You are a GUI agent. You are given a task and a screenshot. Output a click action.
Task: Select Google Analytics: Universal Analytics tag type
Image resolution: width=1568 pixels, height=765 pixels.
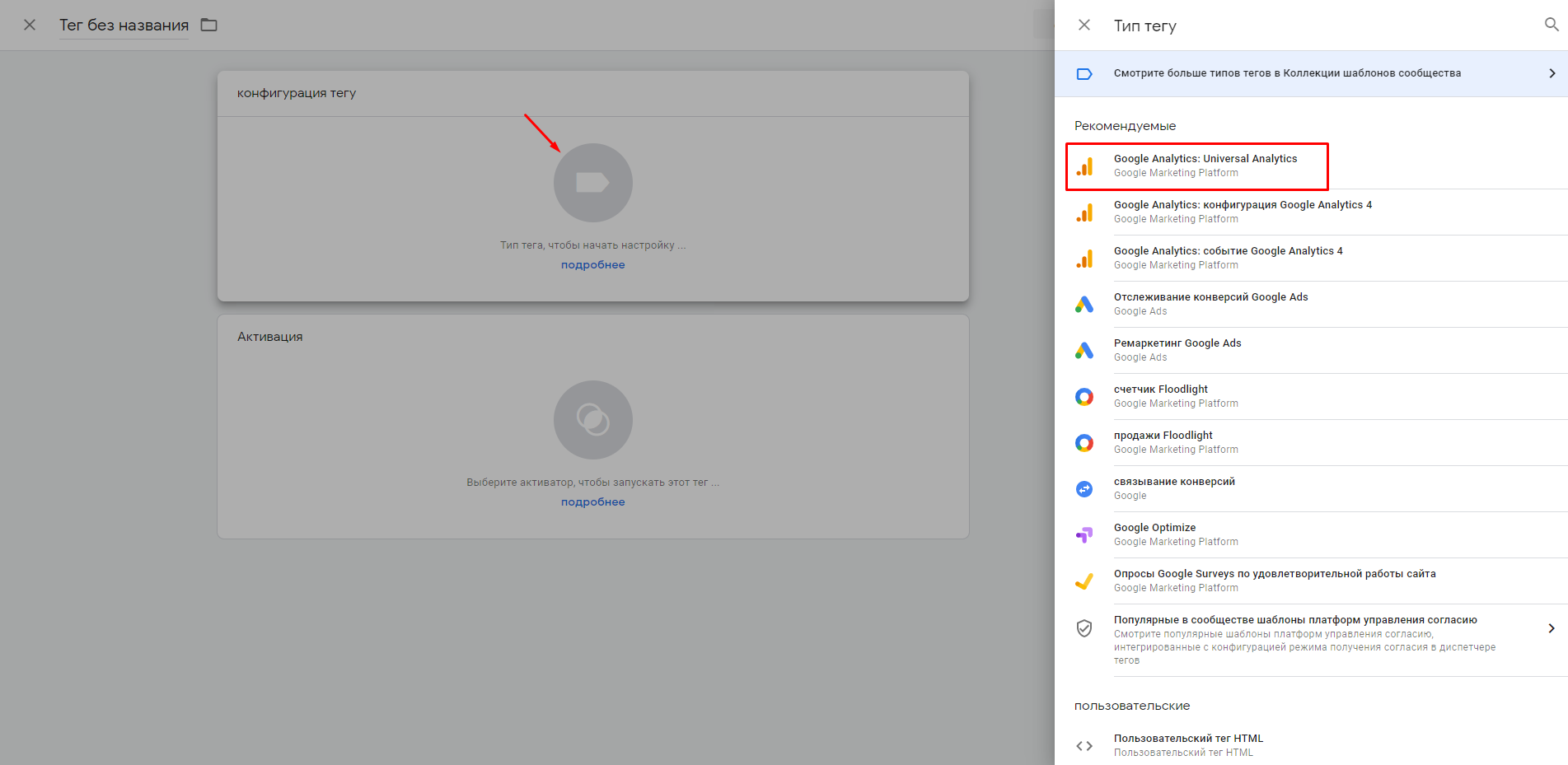[x=1205, y=166]
